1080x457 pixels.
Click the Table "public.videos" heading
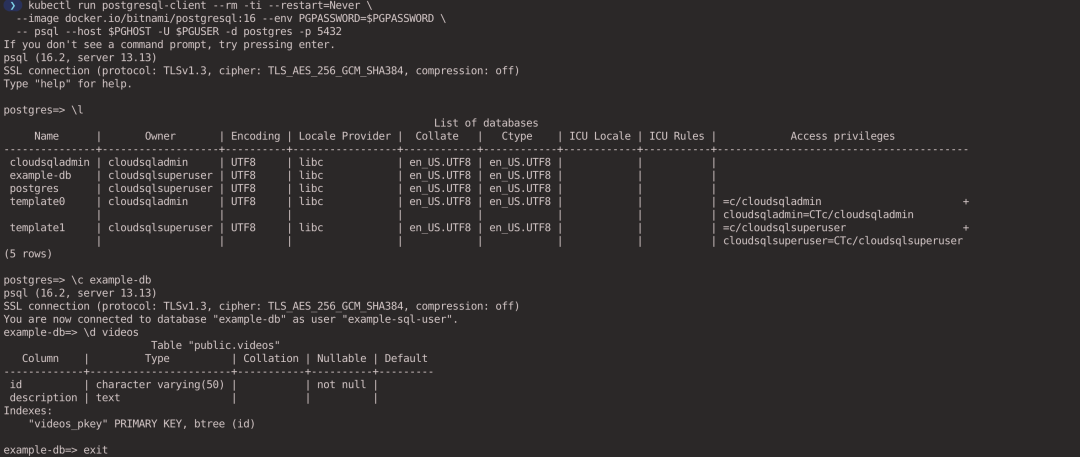click(216, 345)
